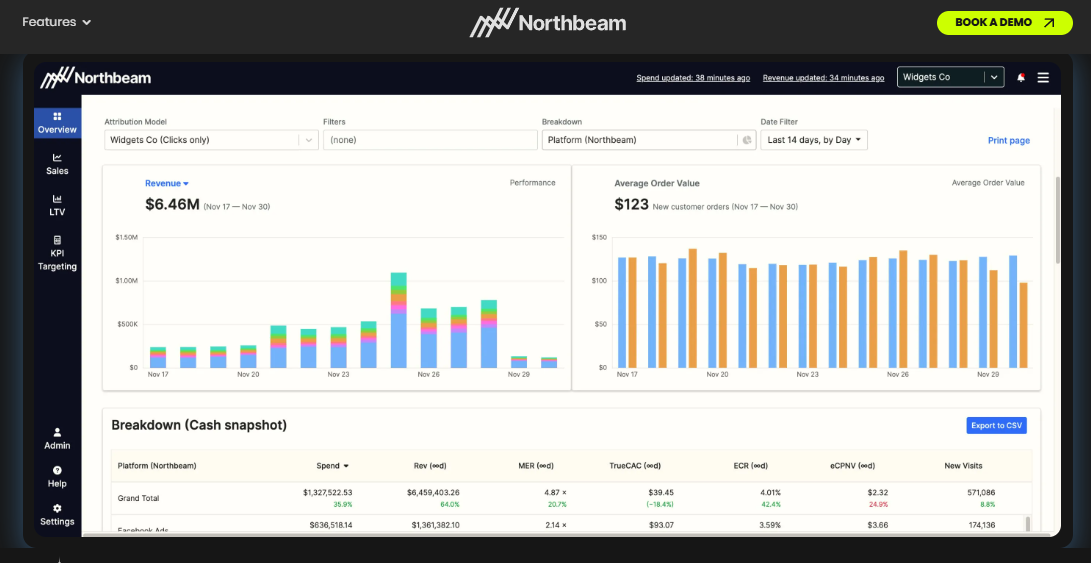Click the BOOK A DEMO button
The width and height of the screenshot is (1091, 563).
[1005, 22]
